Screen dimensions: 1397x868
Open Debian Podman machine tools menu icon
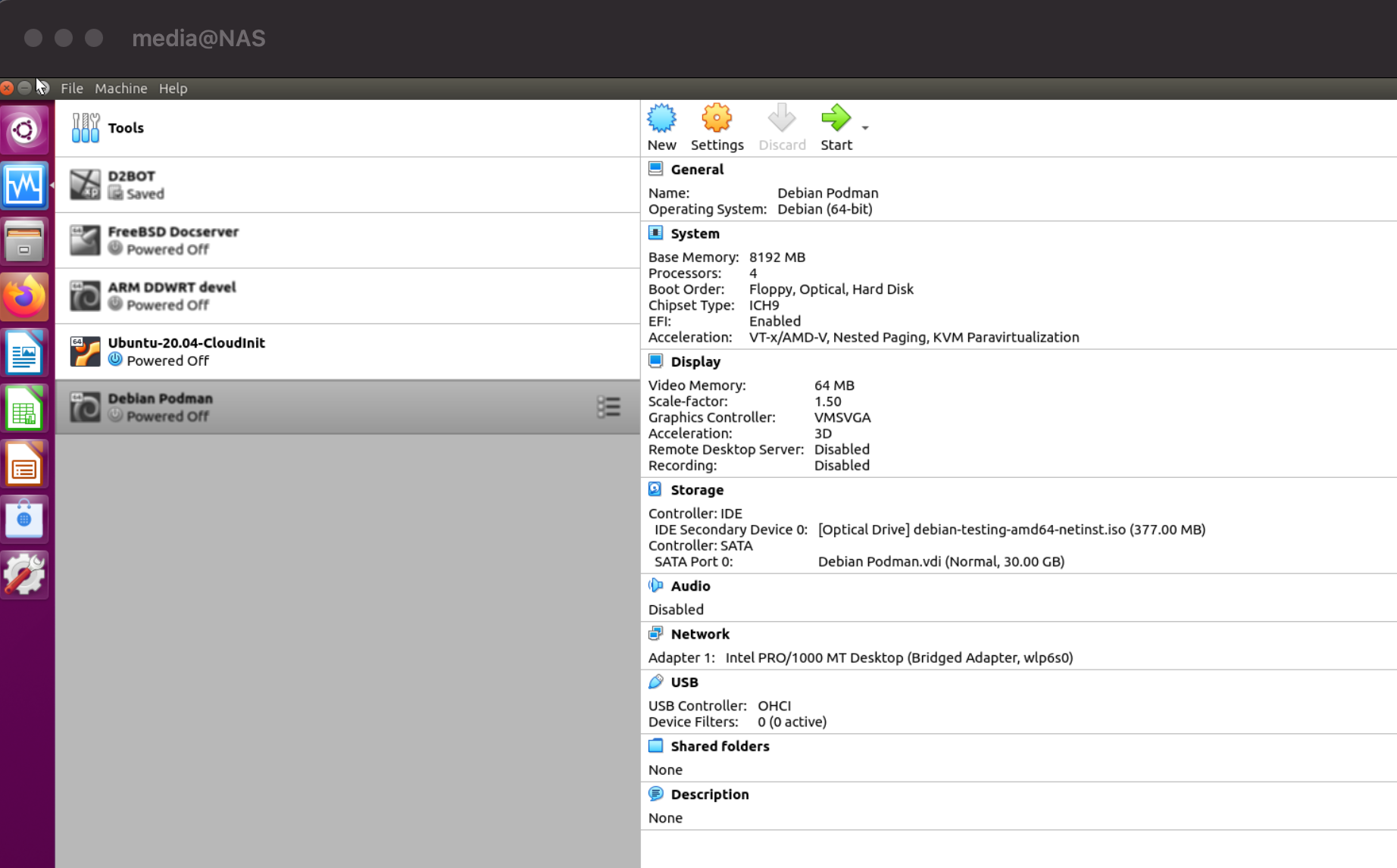point(608,407)
